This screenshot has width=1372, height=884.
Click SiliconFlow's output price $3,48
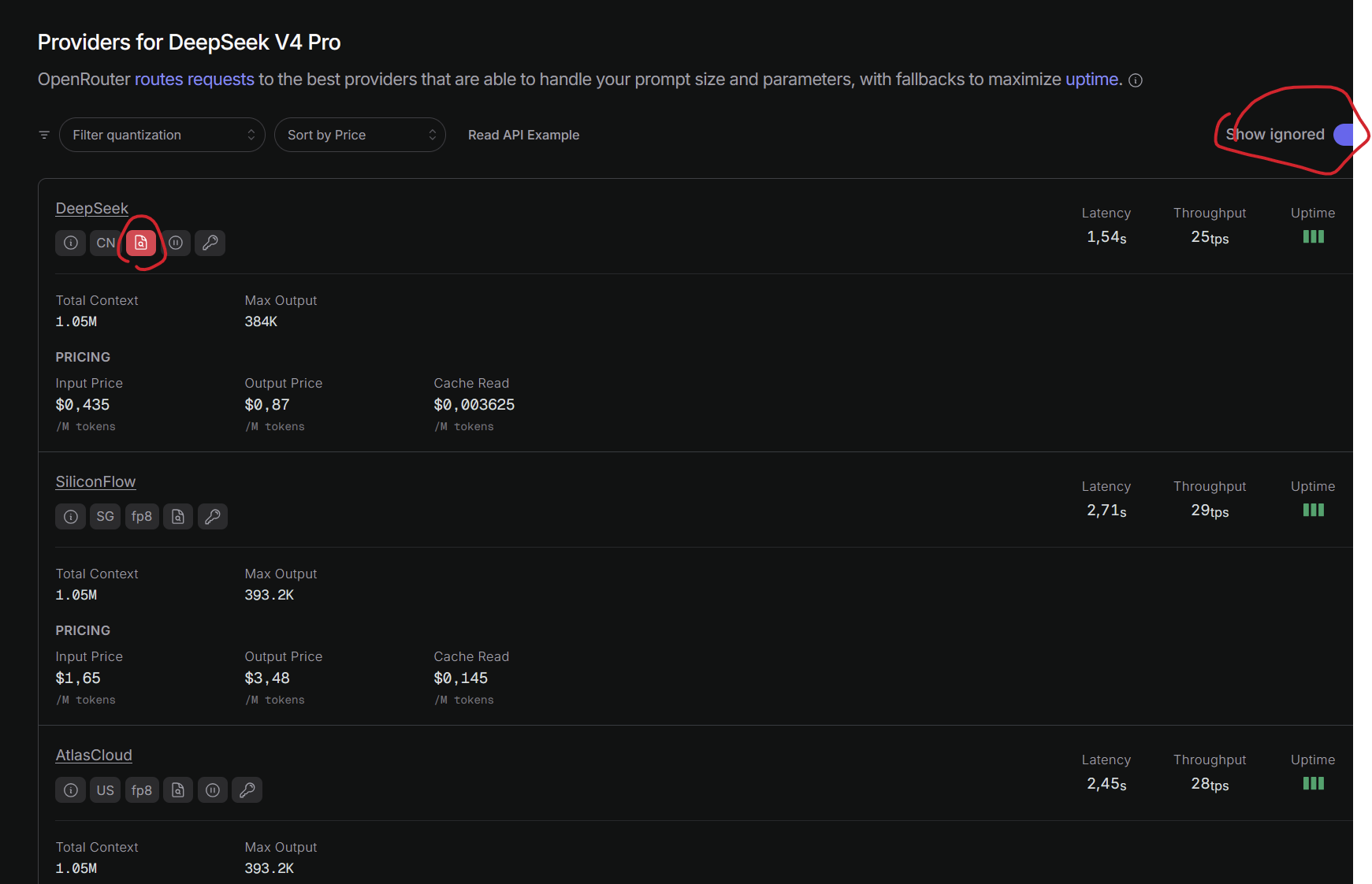[x=267, y=678]
